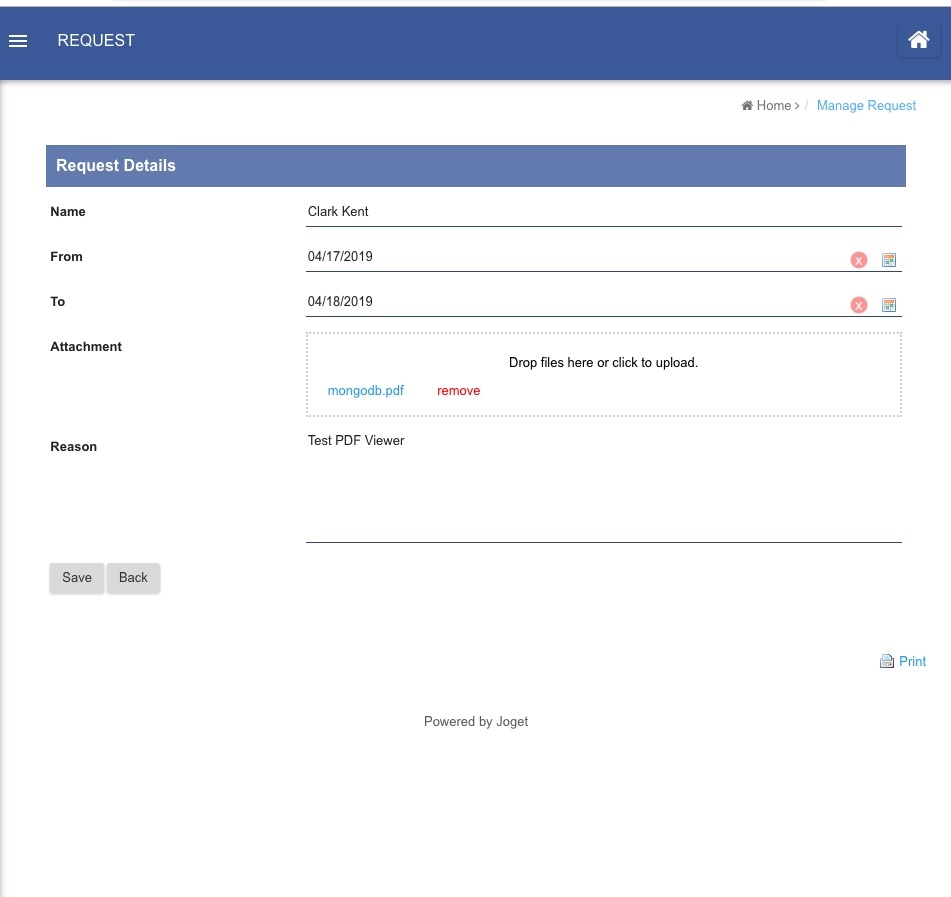The height and width of the screenshot is (897, 951).
Task: Open the From date calendar picker
Action: click(x=889, y=260)
